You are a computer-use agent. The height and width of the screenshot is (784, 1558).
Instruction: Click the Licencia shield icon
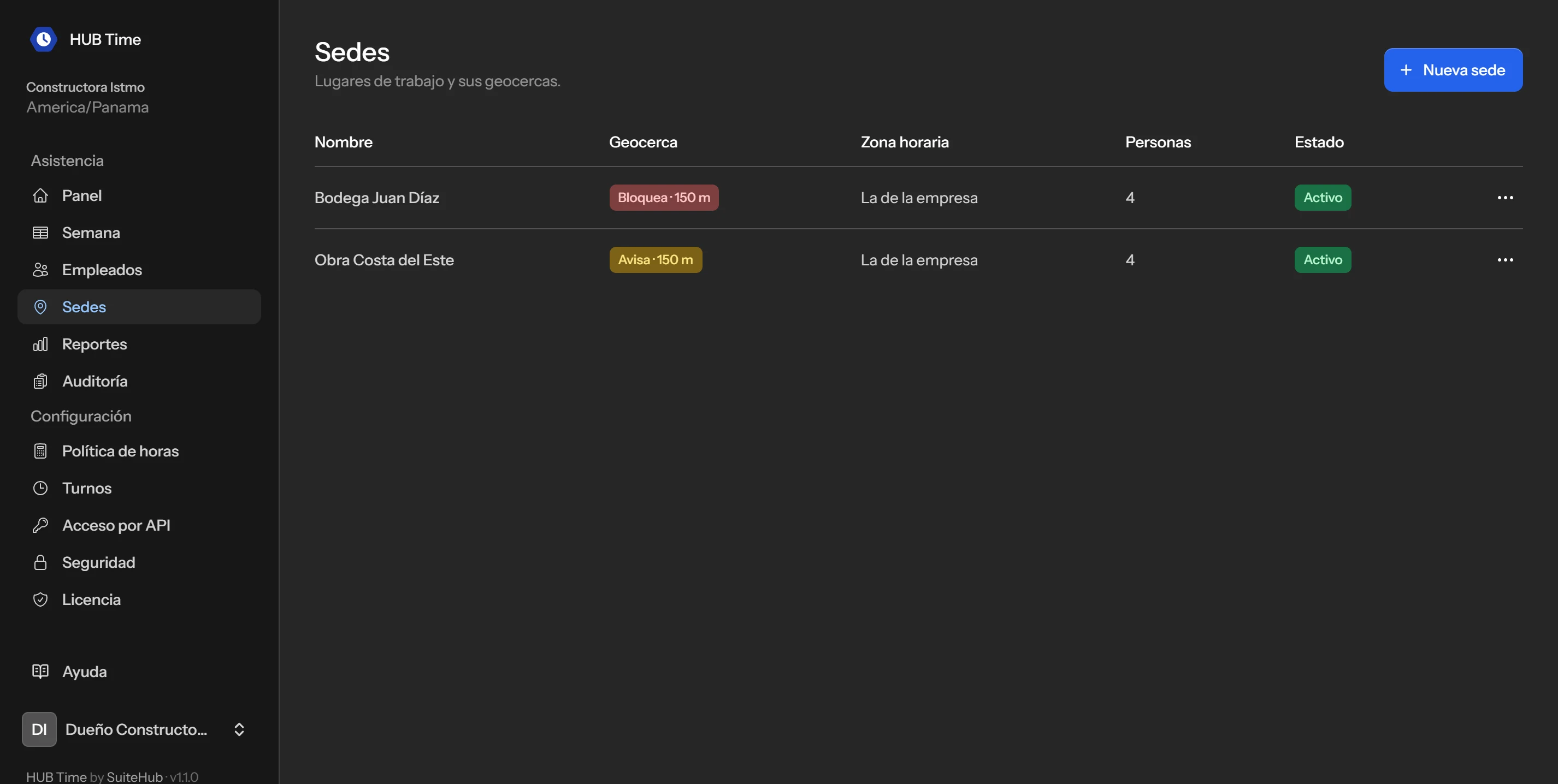pyautogui.click(x=40, y=599)
